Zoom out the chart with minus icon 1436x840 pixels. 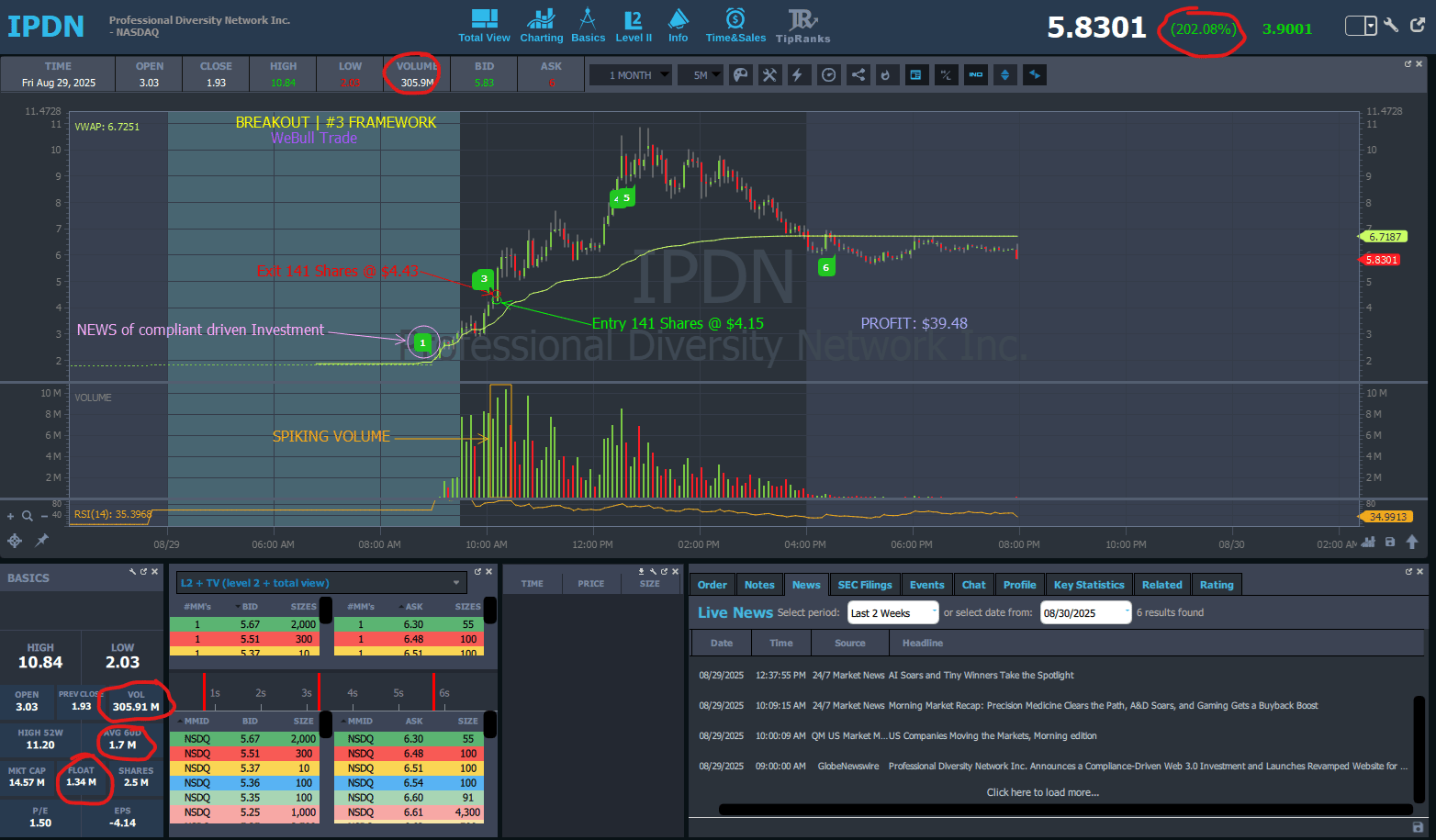pyautogui.click(x=44, y=516)
